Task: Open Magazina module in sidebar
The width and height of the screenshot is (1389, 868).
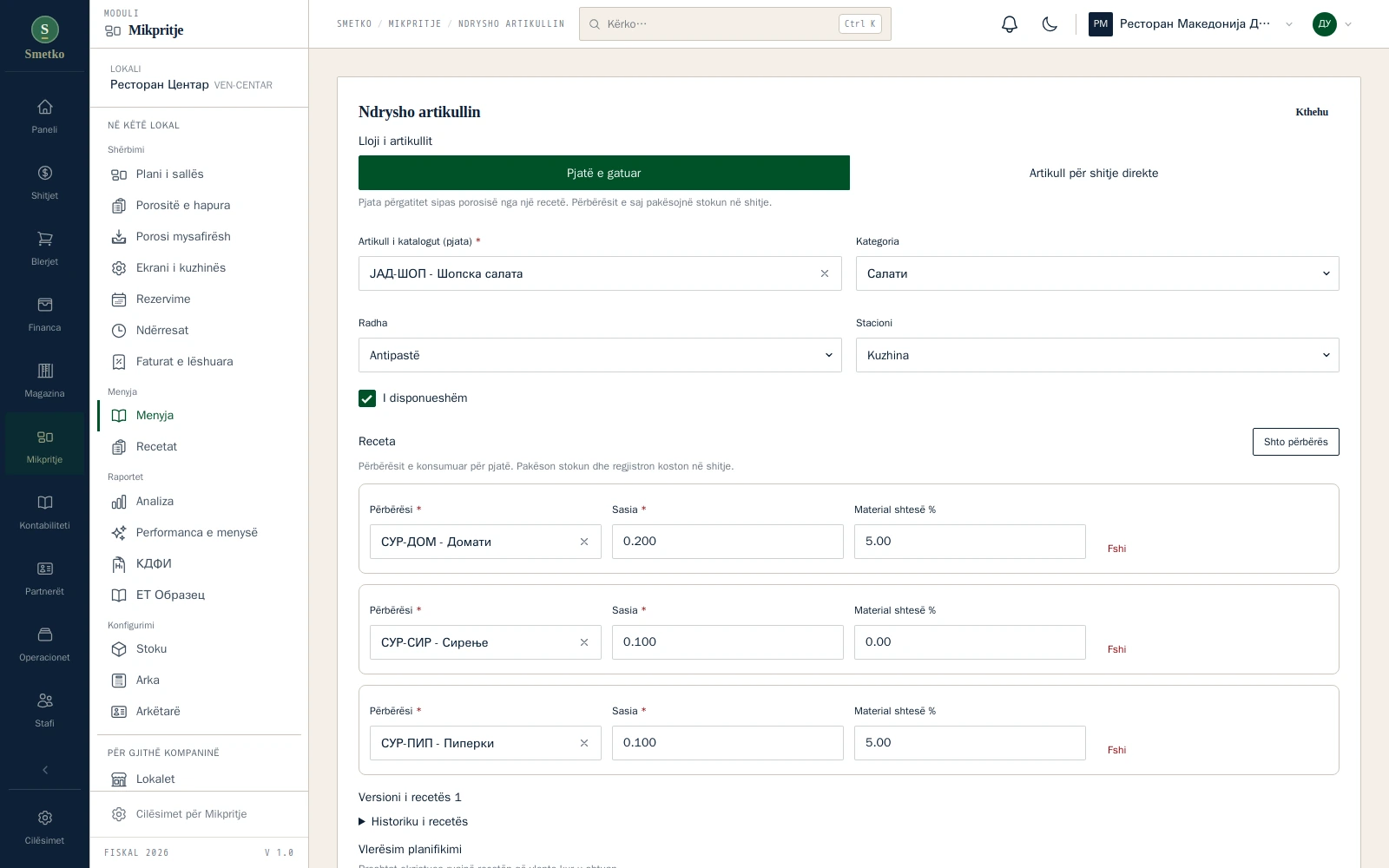Action: (x=44, y=380)
